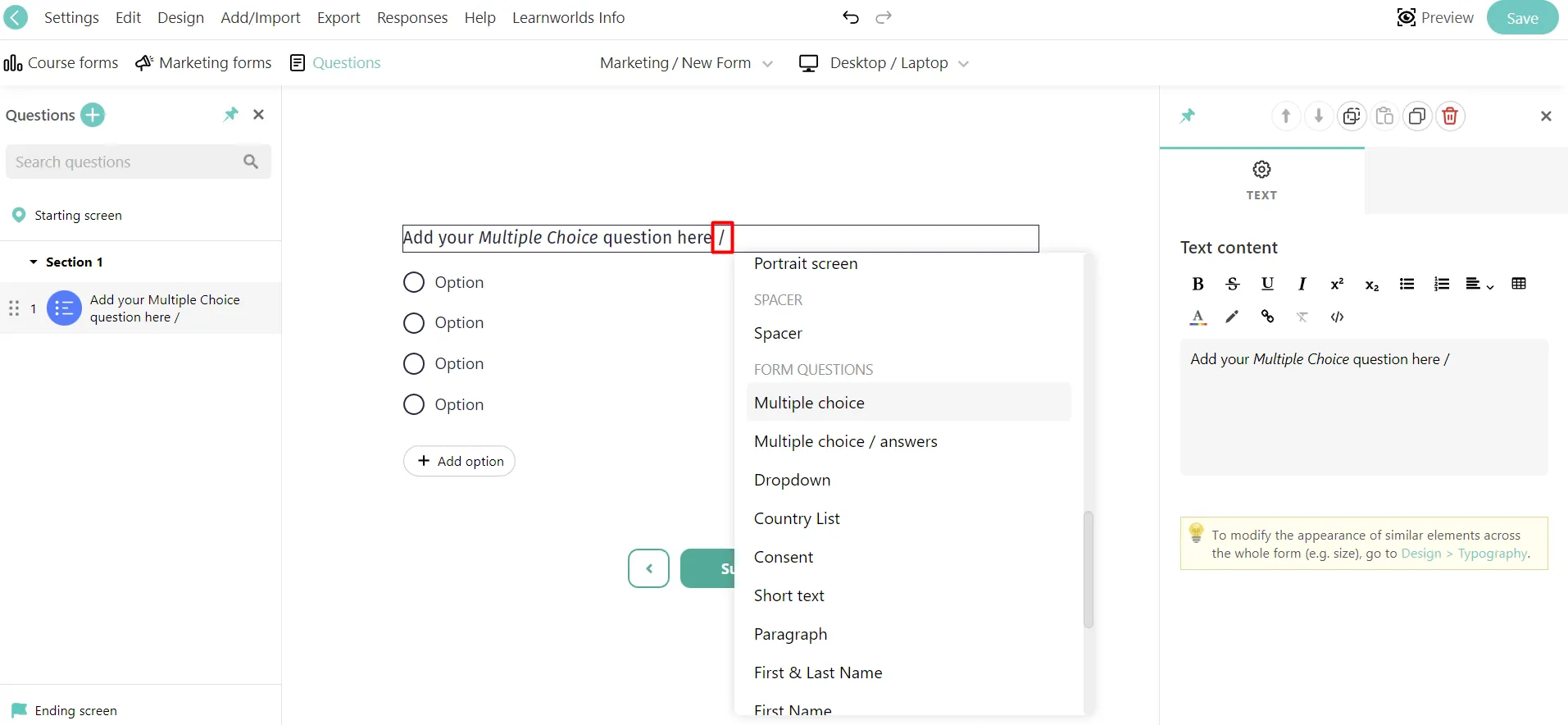Click into the Search questions field
Screen dimensions: 1568x725
click(123, 162)
